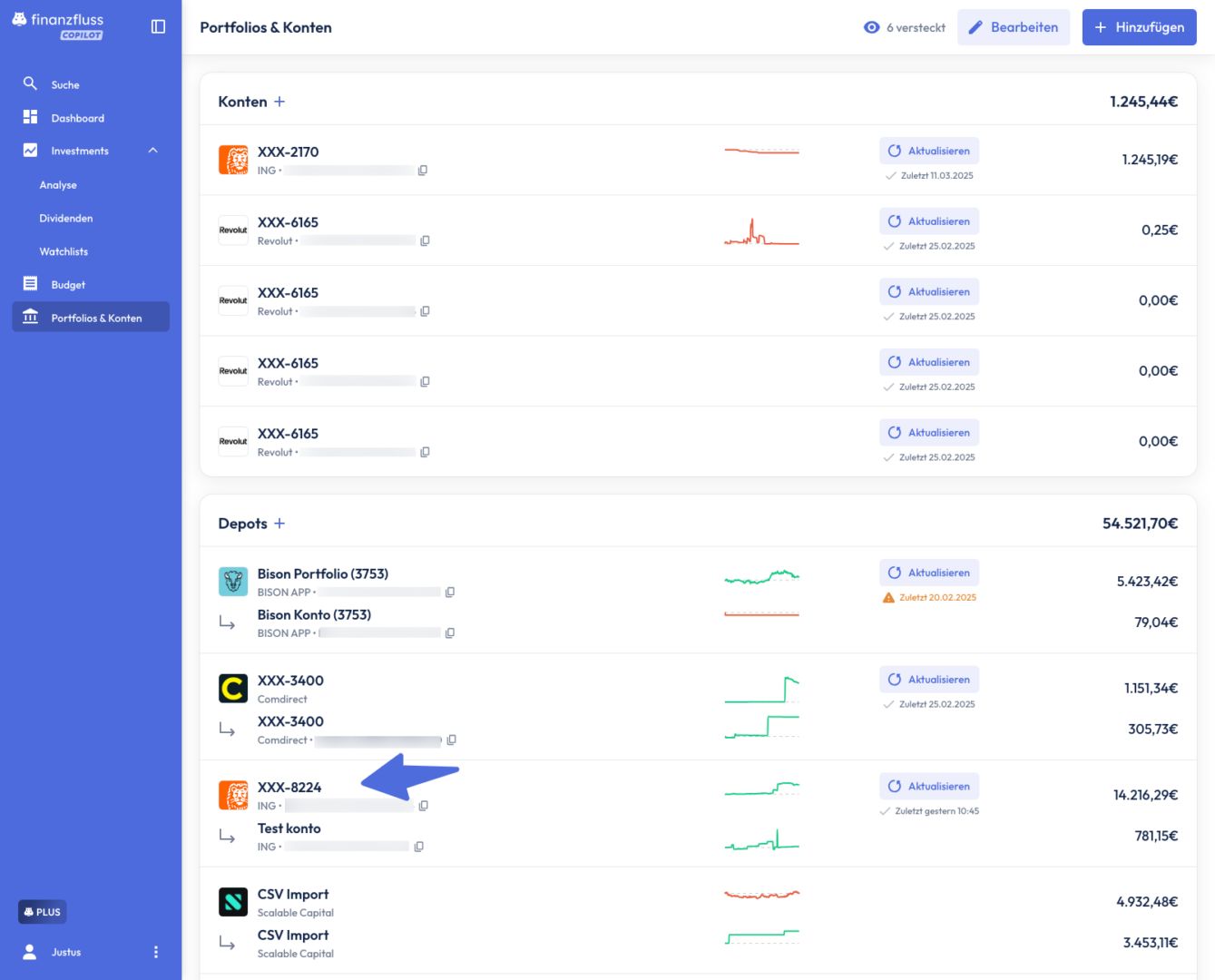Viewport: 1215px width, 980px height.
Task: Click the Bison Portfolio app logo
Action: coord(233,582)
